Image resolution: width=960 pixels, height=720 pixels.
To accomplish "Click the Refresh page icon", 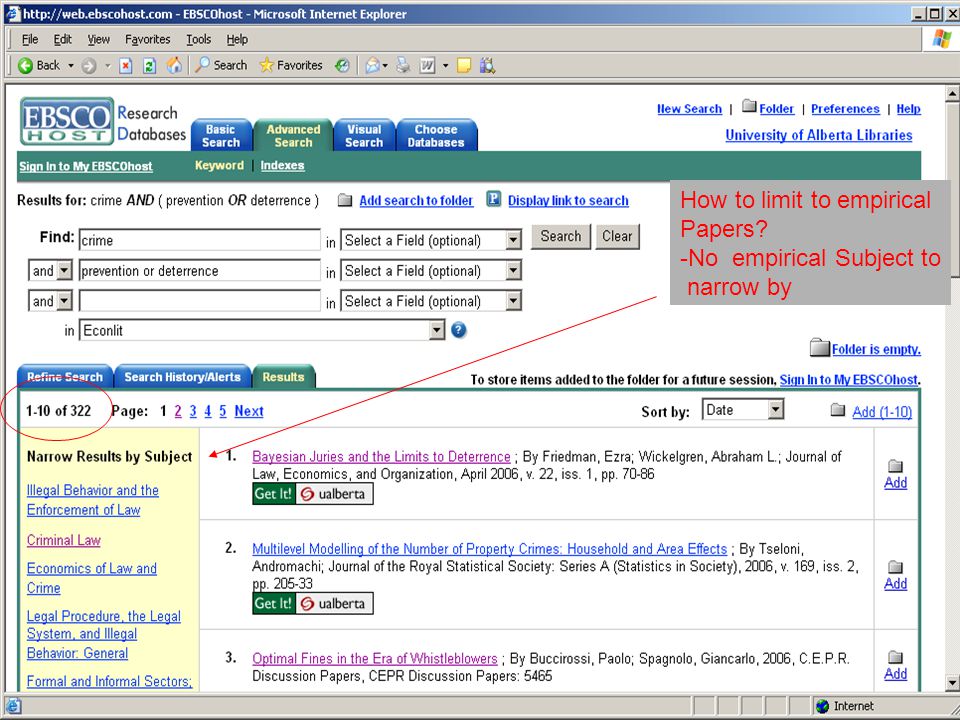I will pos(149,66).
